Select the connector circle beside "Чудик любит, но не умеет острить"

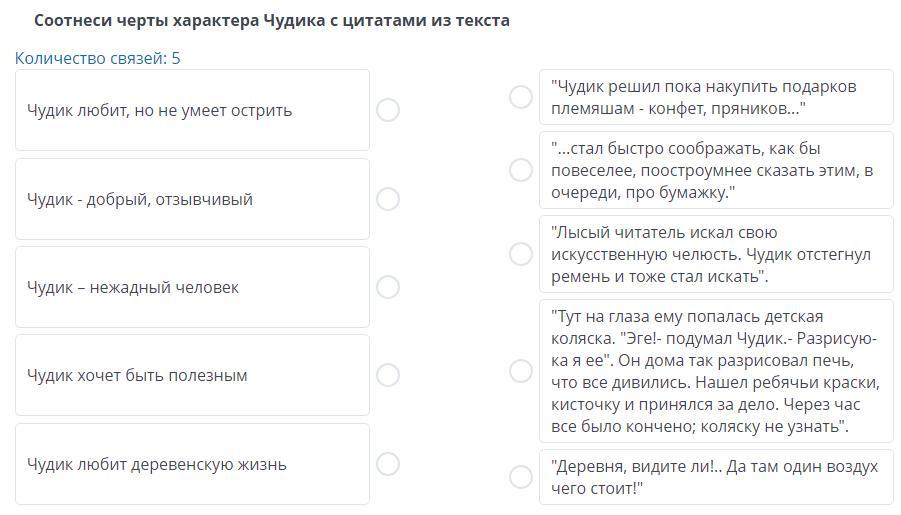[x=388, y=110]
